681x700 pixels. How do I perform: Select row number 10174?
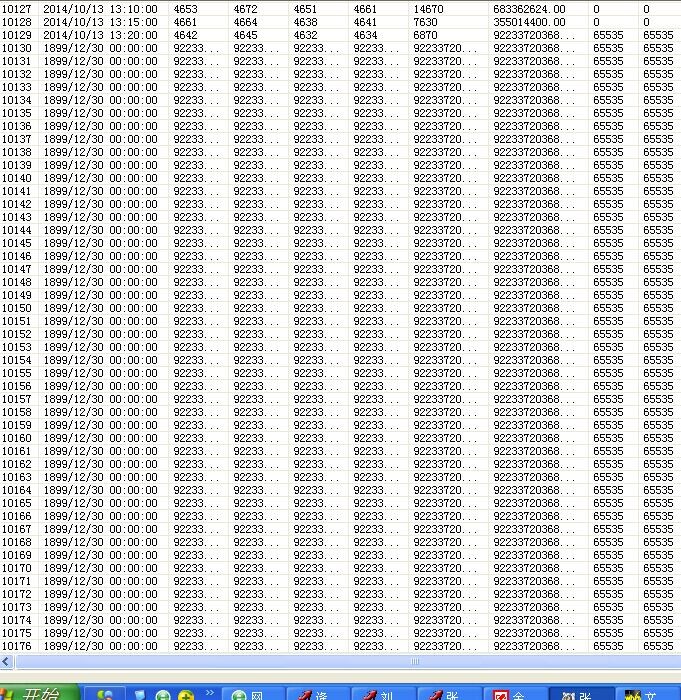point(17,620)
